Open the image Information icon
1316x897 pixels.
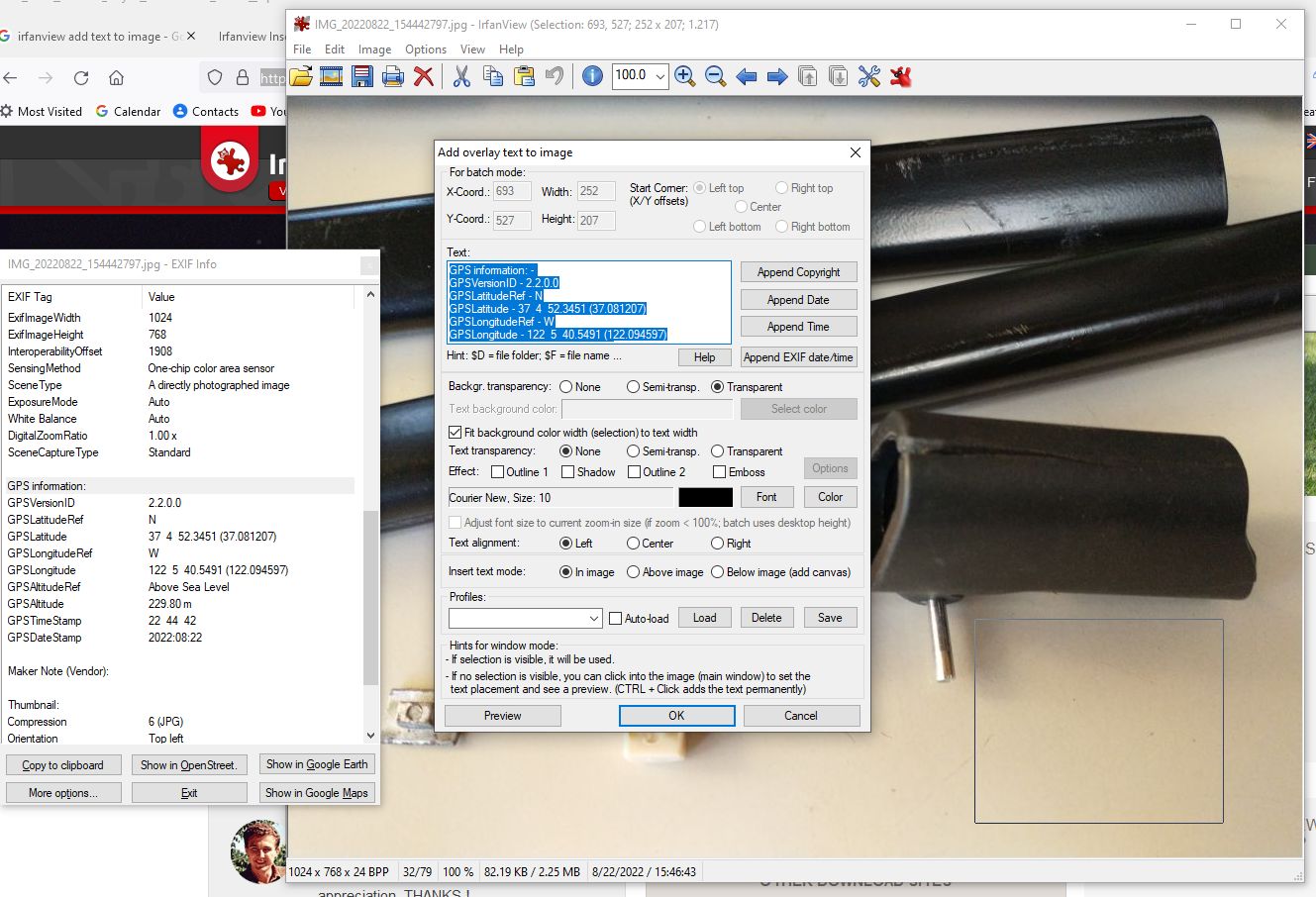592,76
